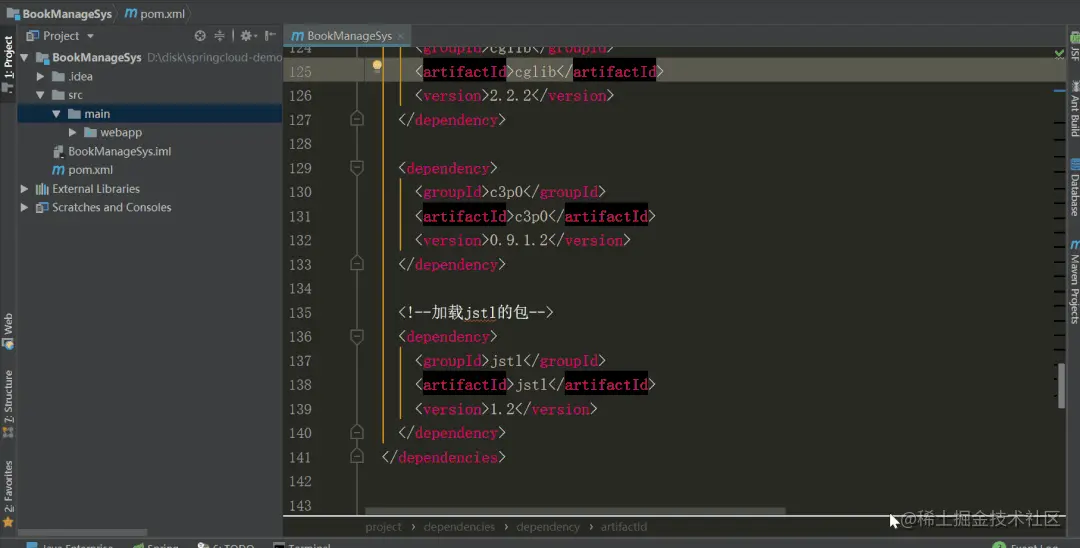This screenshot has width=1080, height=548.
Task: Fold the dependency block starting on line 136
Action: [357, 337]
